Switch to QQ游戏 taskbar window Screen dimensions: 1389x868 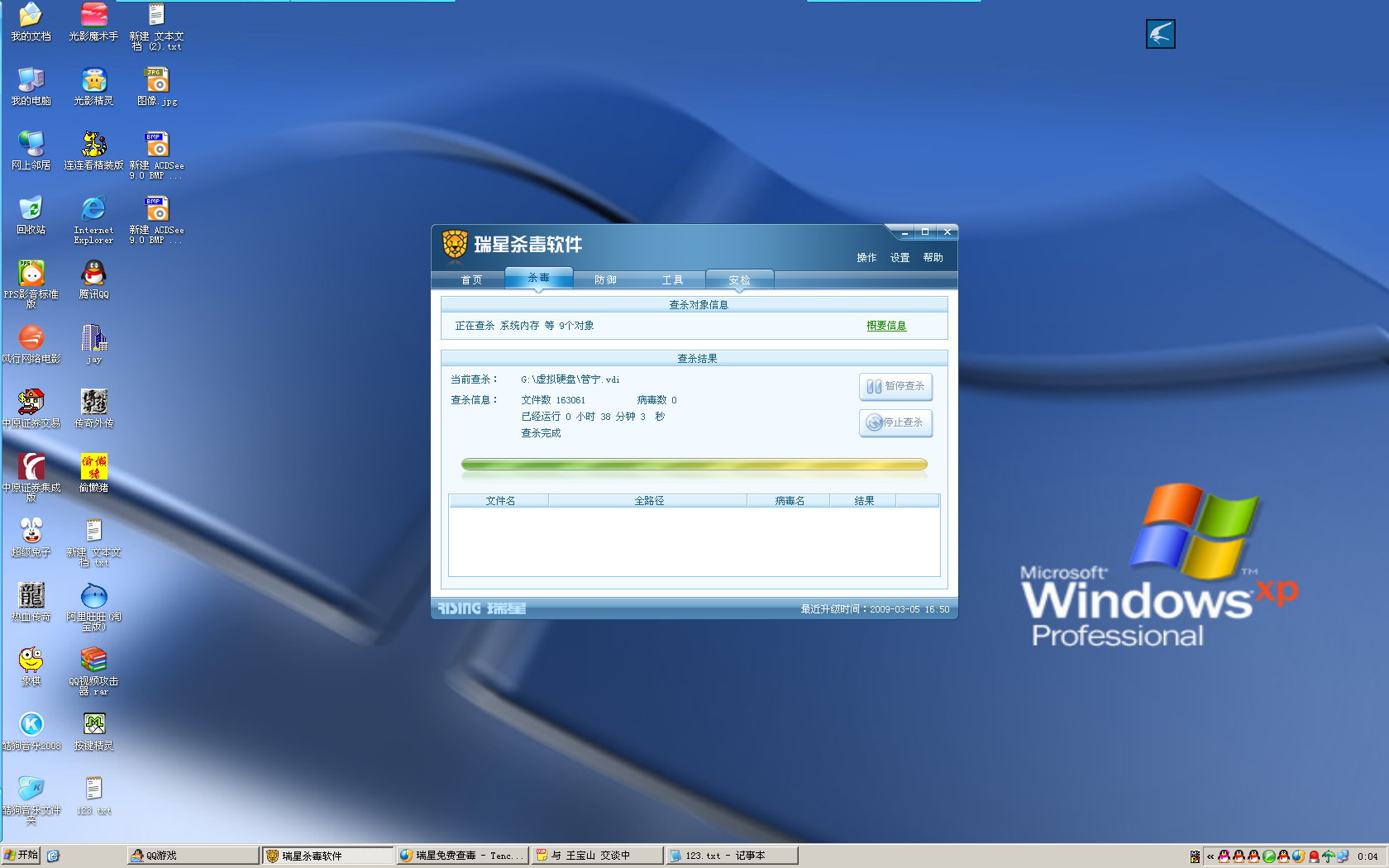point(194,856)
